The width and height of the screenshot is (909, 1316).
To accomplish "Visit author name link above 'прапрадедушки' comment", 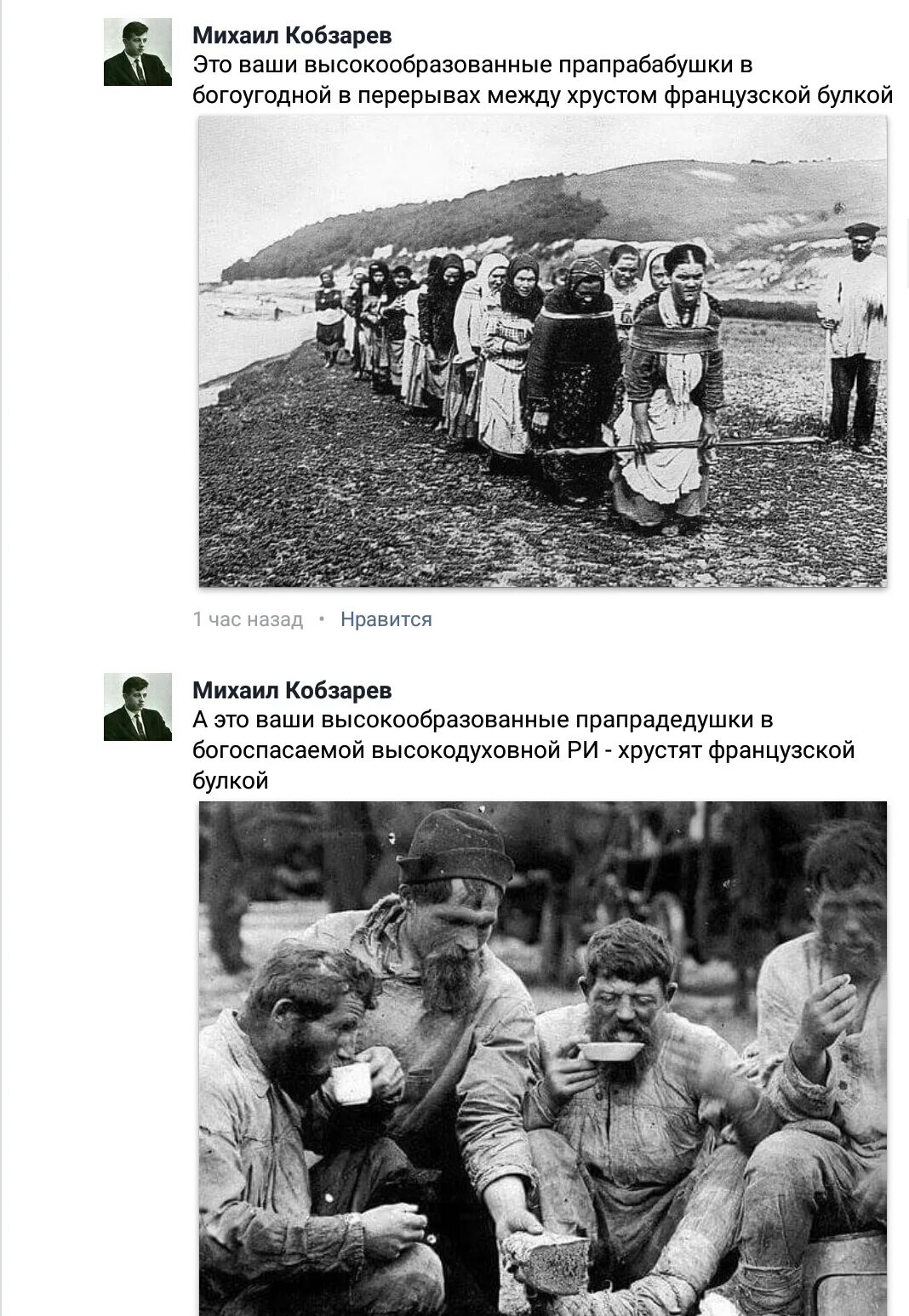I will pyautogui.click(x=292, y=691).
